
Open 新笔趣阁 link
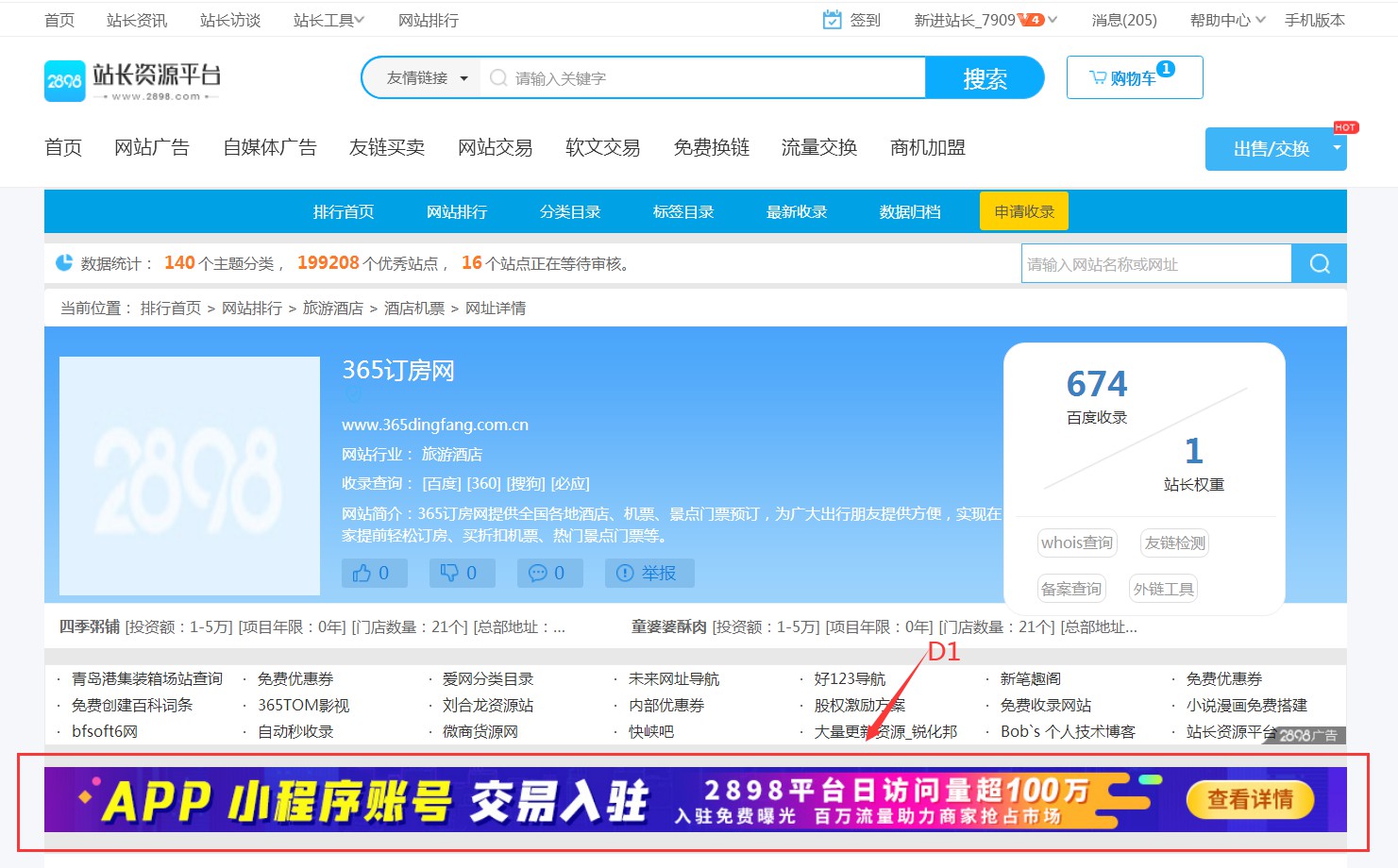(1031, 678)
